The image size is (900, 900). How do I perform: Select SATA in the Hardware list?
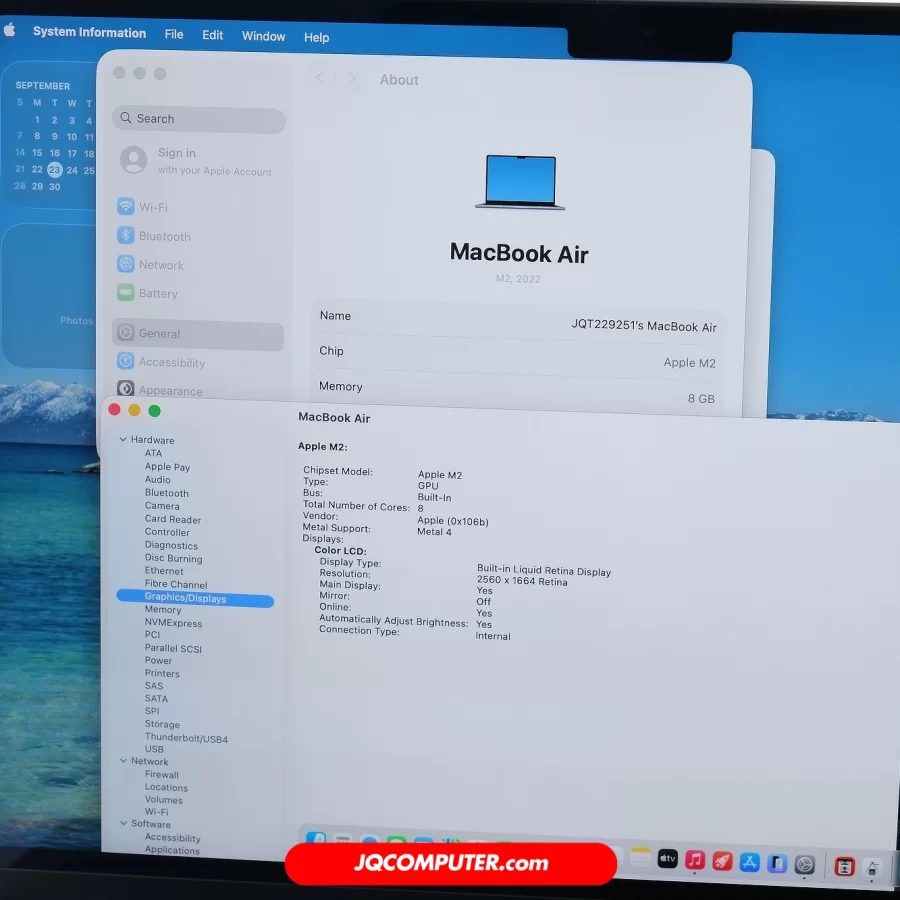[x=156, y=699]
